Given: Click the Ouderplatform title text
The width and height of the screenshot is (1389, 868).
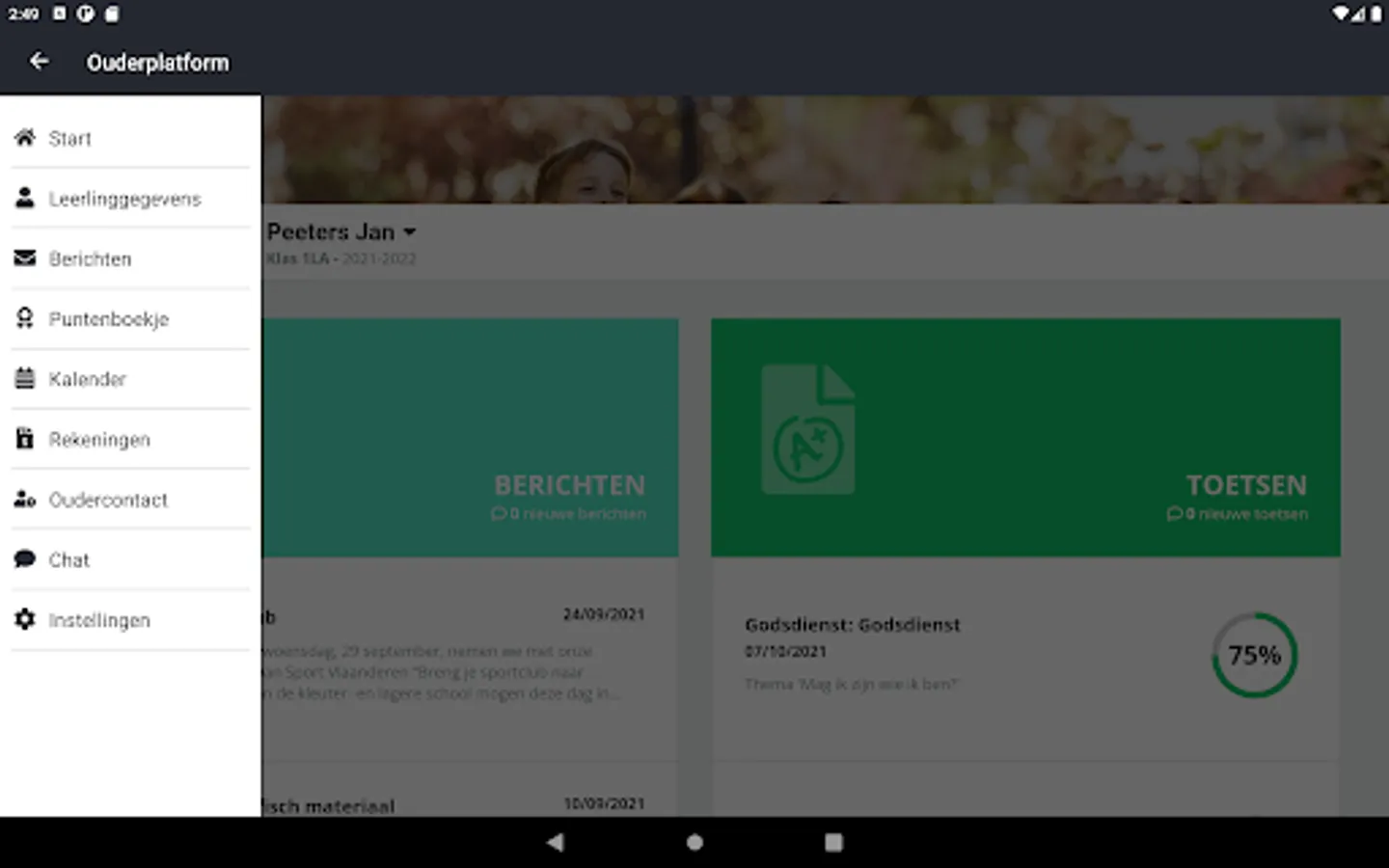Looking at the screenshot, I should pos(158,63).
